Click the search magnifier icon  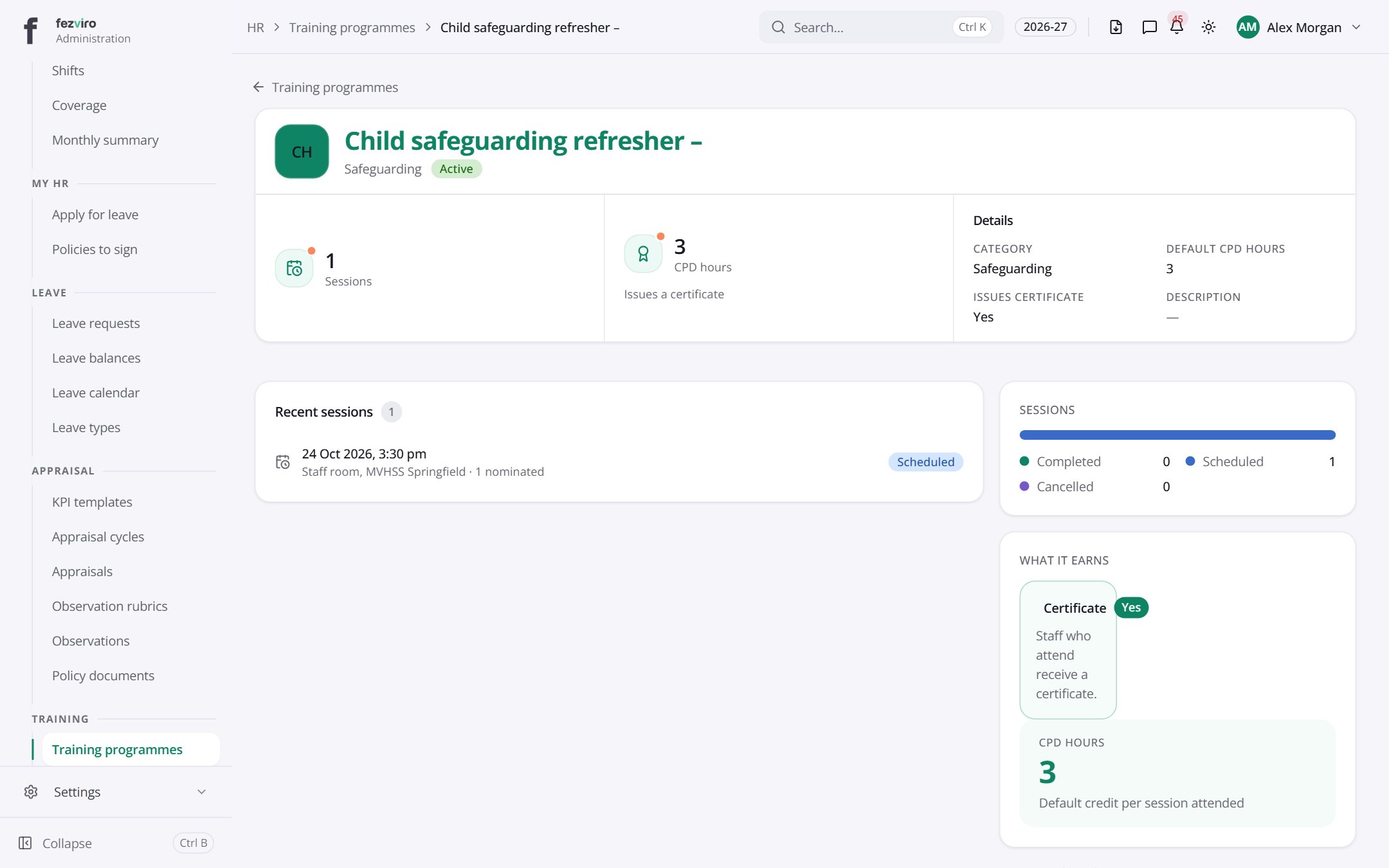(778, 27)
